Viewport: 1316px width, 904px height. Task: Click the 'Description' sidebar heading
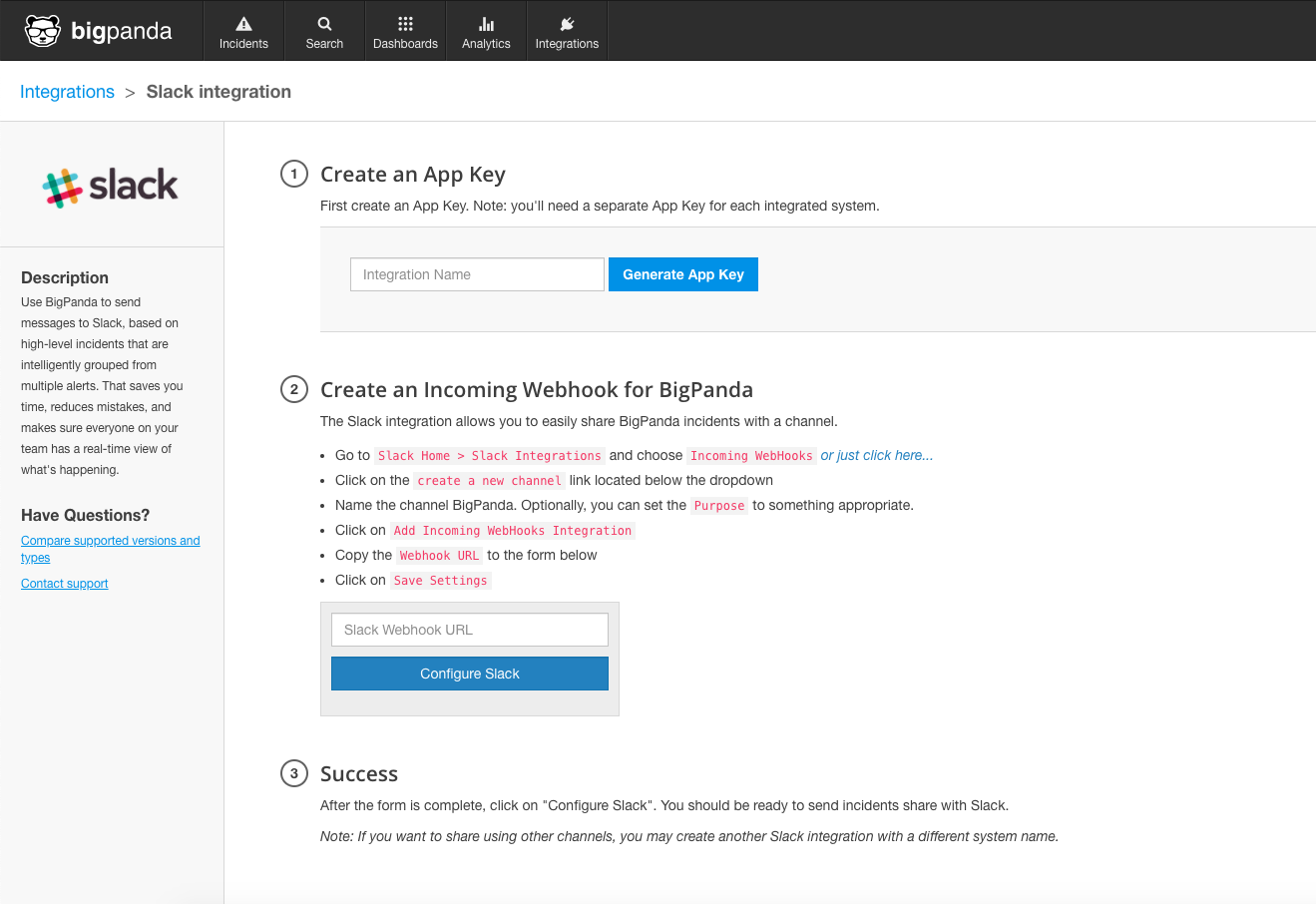[x=65, y=277]
